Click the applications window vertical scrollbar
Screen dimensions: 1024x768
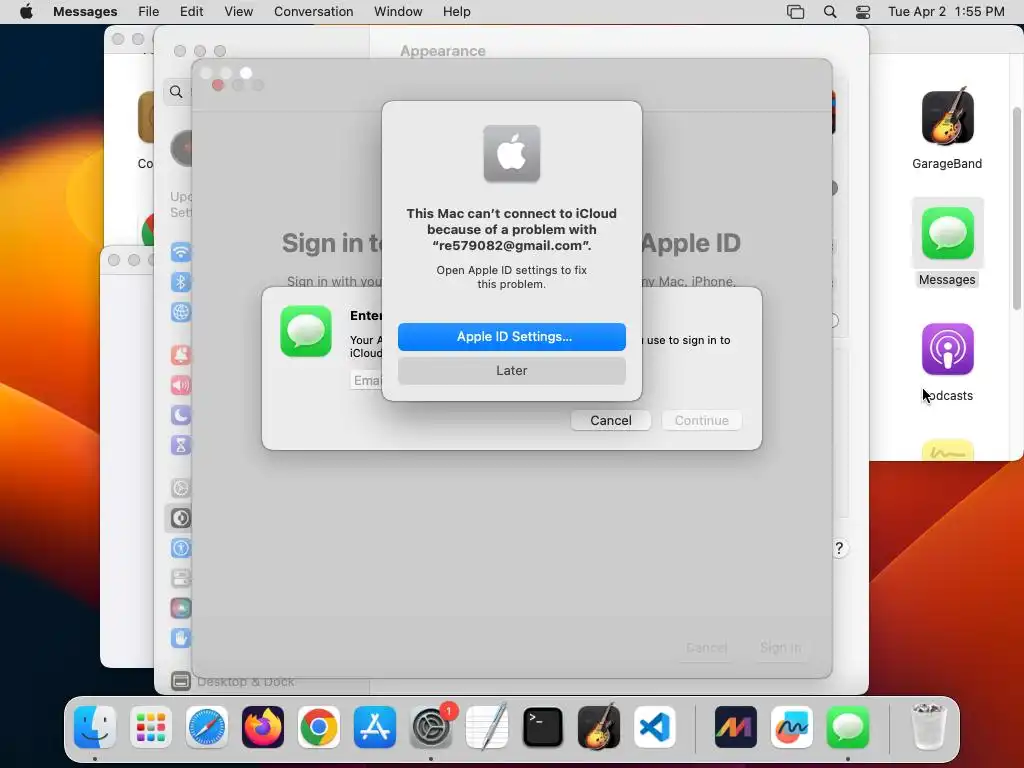tap(1016, 208)
